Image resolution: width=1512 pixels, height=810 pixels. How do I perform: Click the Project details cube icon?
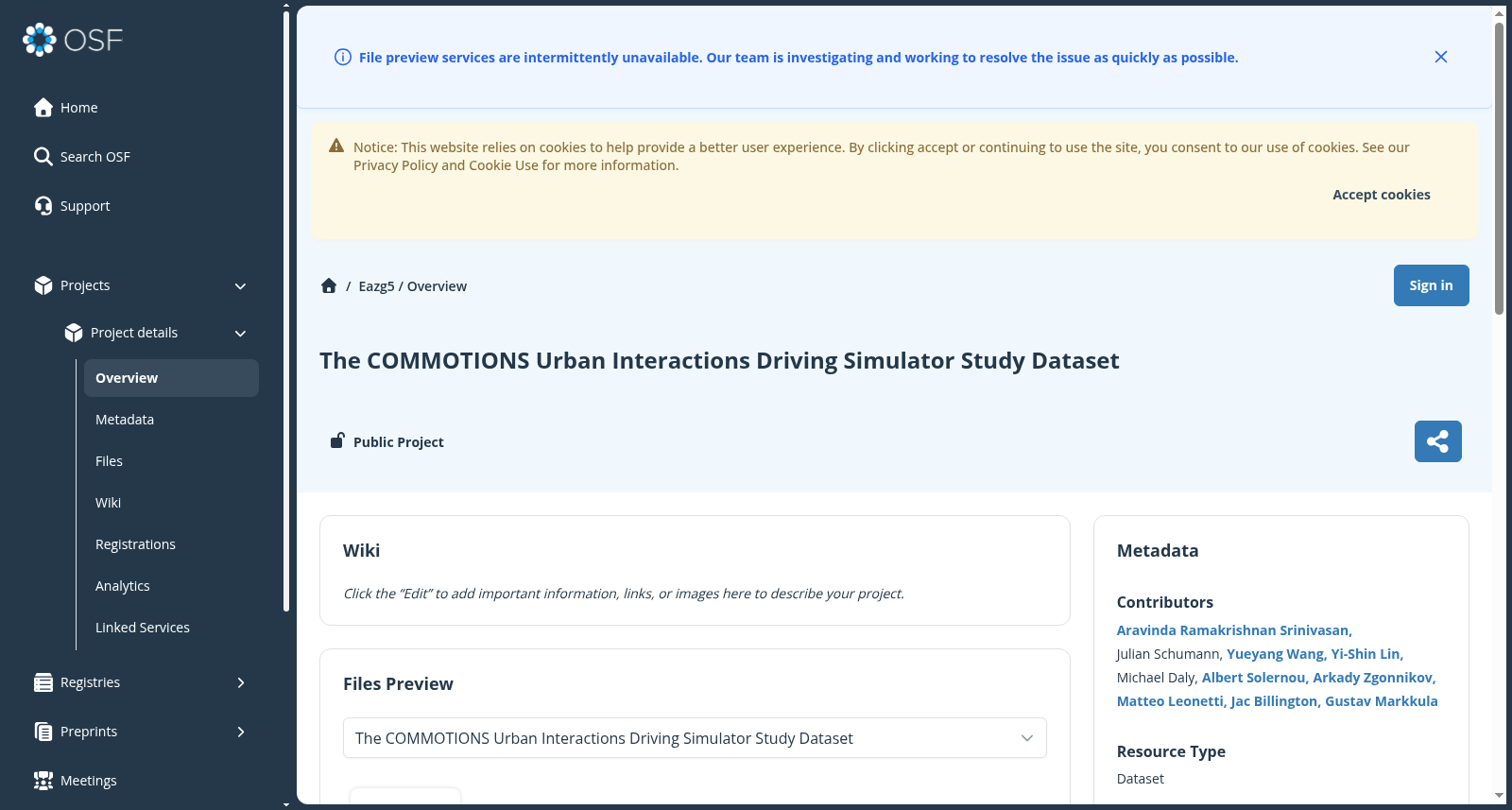(74, 333)
